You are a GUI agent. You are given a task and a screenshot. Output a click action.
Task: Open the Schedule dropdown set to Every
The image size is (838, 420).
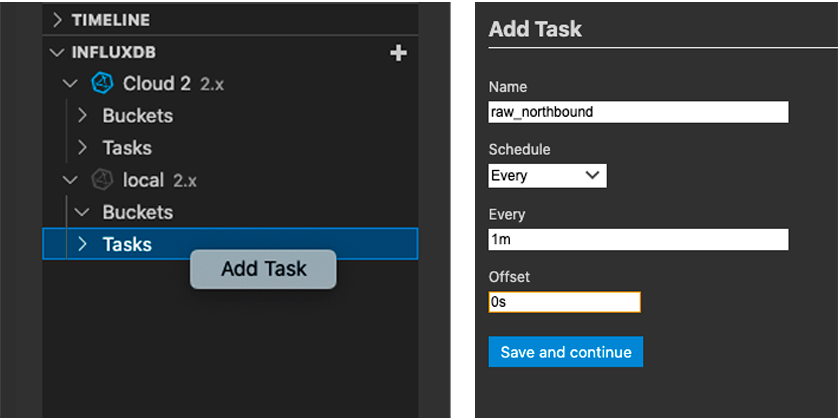[547, 176]
